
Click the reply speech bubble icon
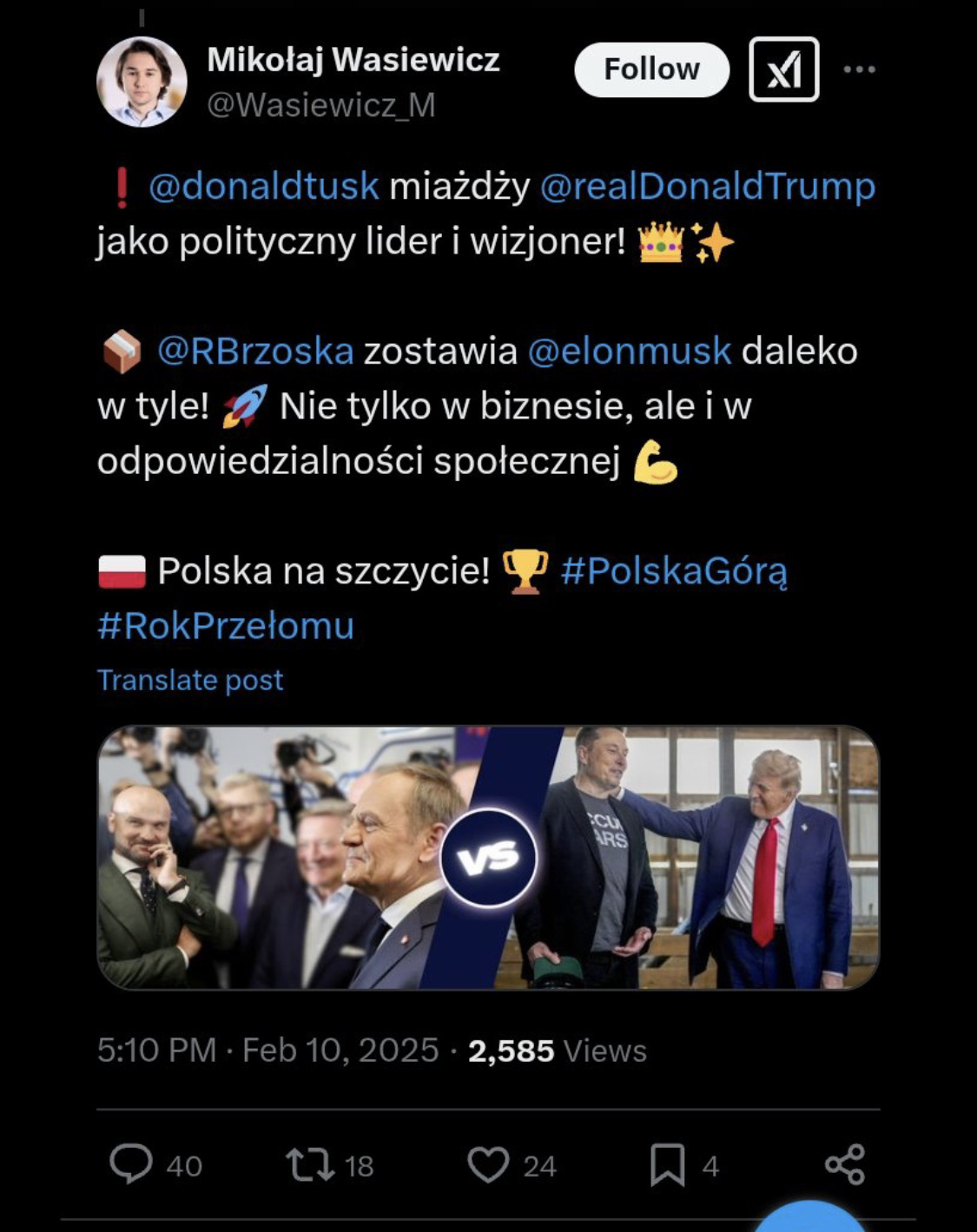tap(131, 1164)
